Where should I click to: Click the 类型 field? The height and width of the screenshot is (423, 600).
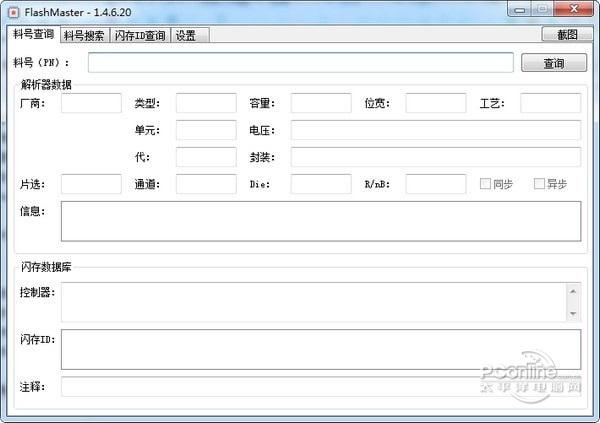[206, 103]
